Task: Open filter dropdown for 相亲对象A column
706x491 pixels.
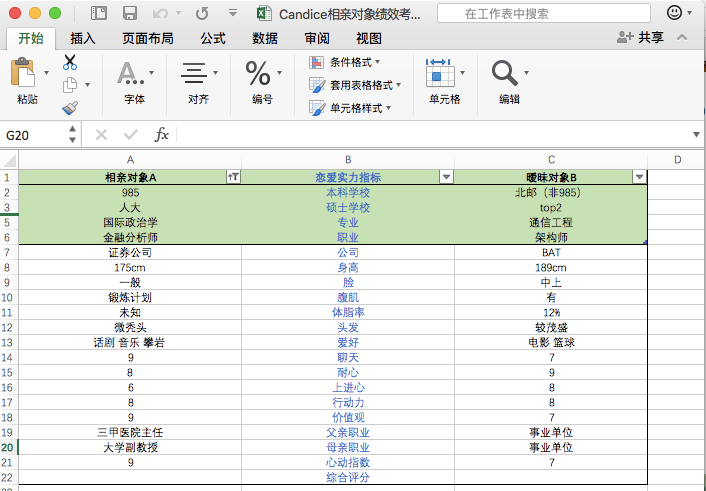Action: coord(233,177)
